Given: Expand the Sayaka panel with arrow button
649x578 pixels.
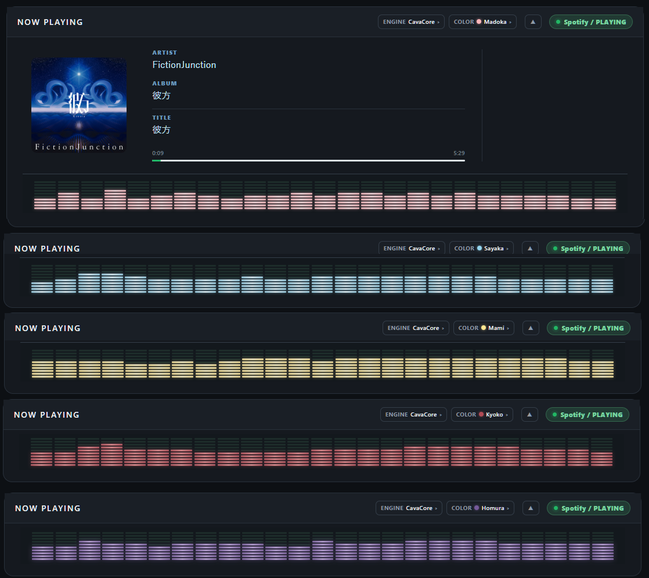Looking at the screenshot, I should point(530,248).
